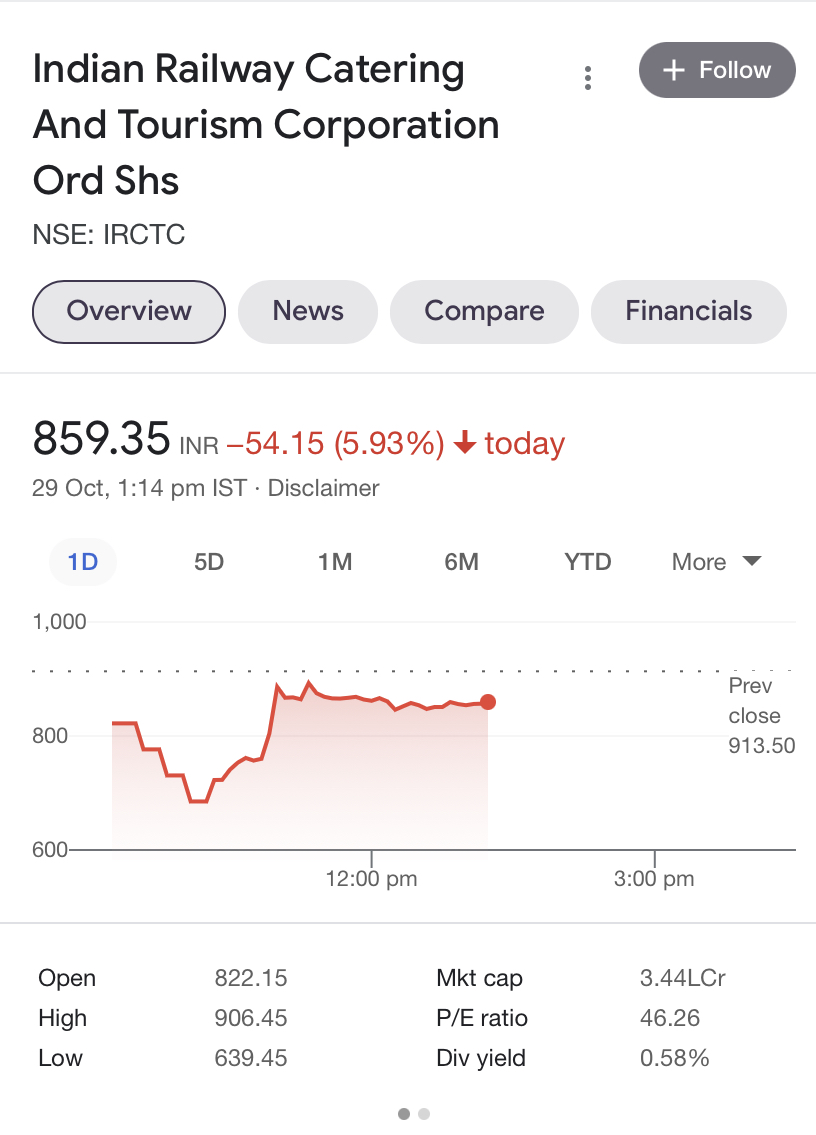
Task: Select the 6M time range
Action: tap(461, 562)
